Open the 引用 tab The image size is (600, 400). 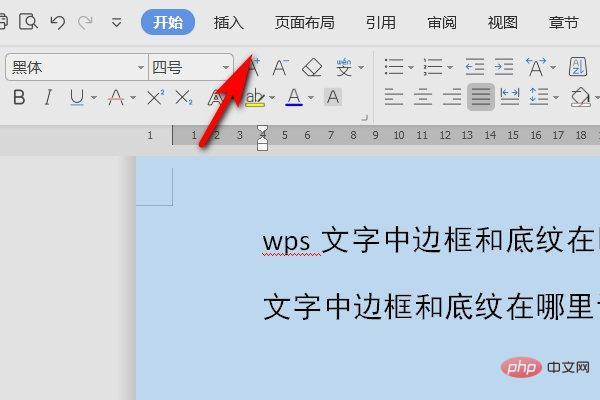tap(381, 23)
